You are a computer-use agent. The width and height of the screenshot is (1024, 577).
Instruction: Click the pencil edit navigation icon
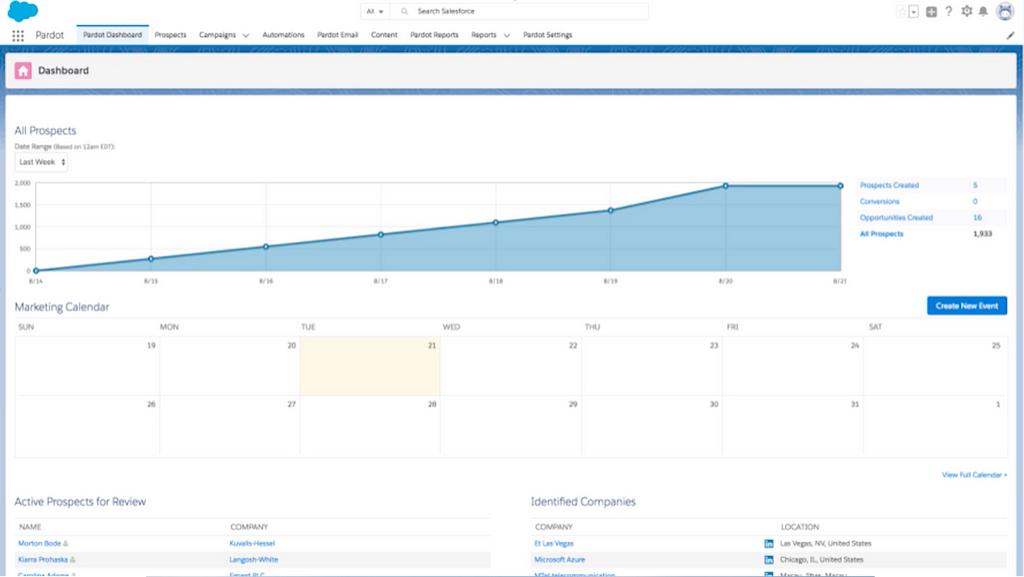(1010, 35)
